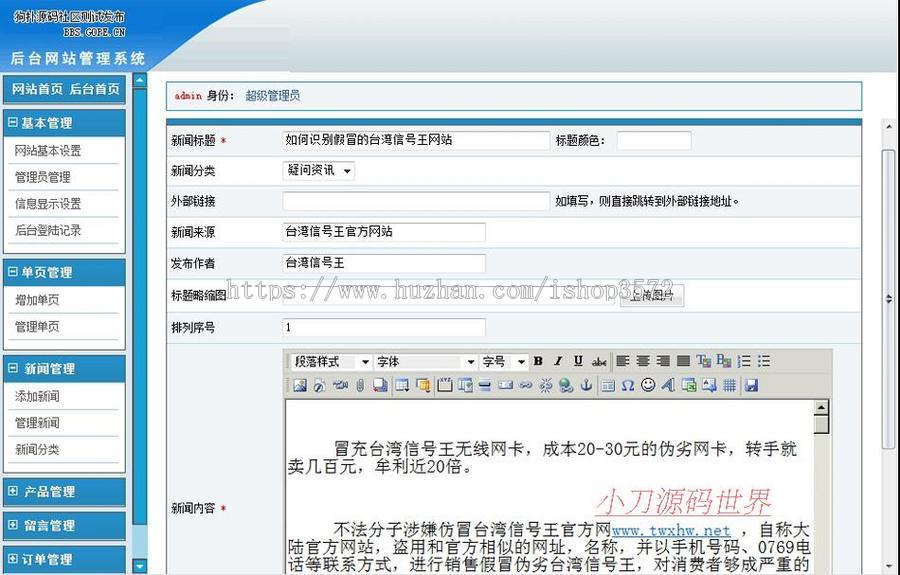Open the 段落样式 paragraph style dropdown
Image resolution: width=900 pixels, height=575 pixels.
[331, 362]
